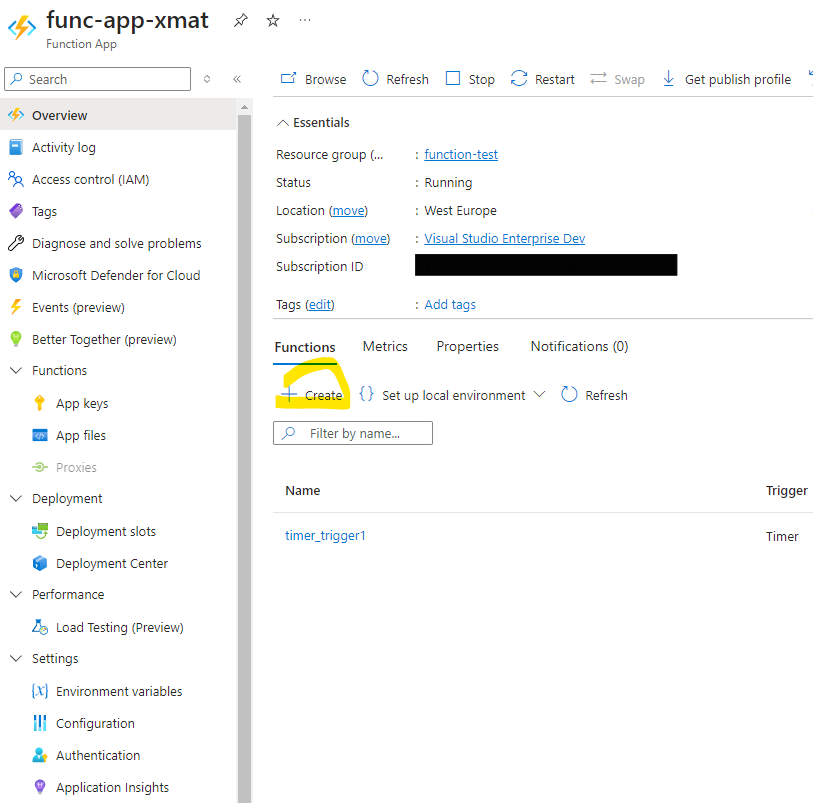Open the more options ellipsis menu
Viewport: 813px width, 803px height.
pyautogui.click(x=305, y=20)
